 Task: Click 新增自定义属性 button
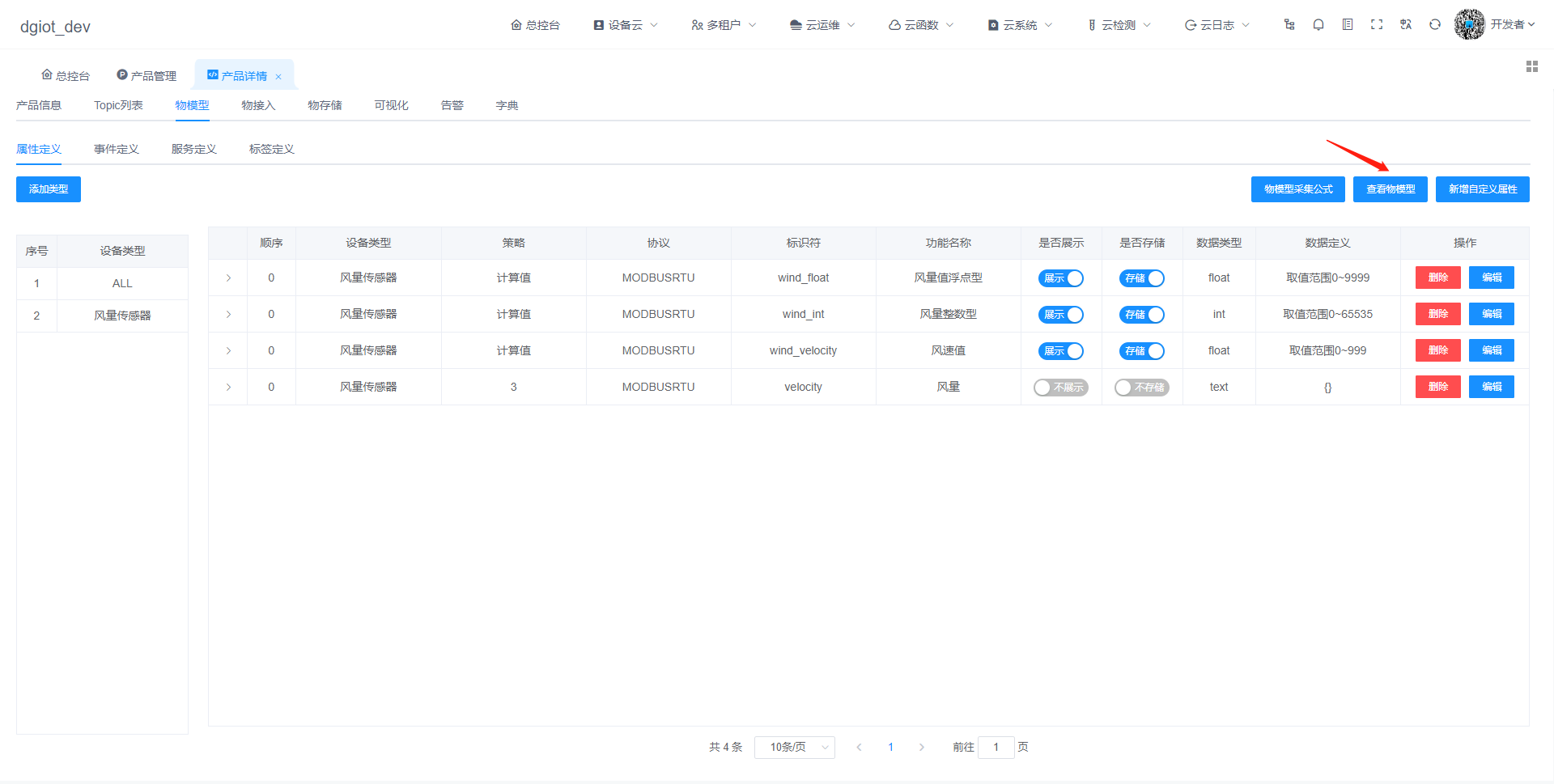coord(1483,189)
